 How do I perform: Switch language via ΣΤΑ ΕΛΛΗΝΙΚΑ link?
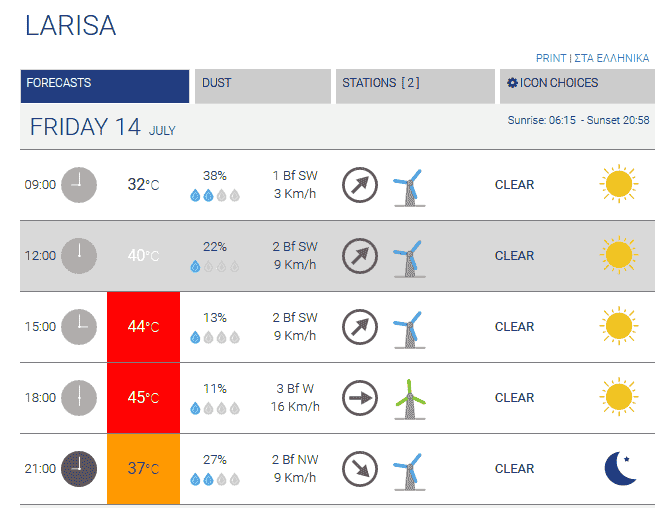pos(612,58)
